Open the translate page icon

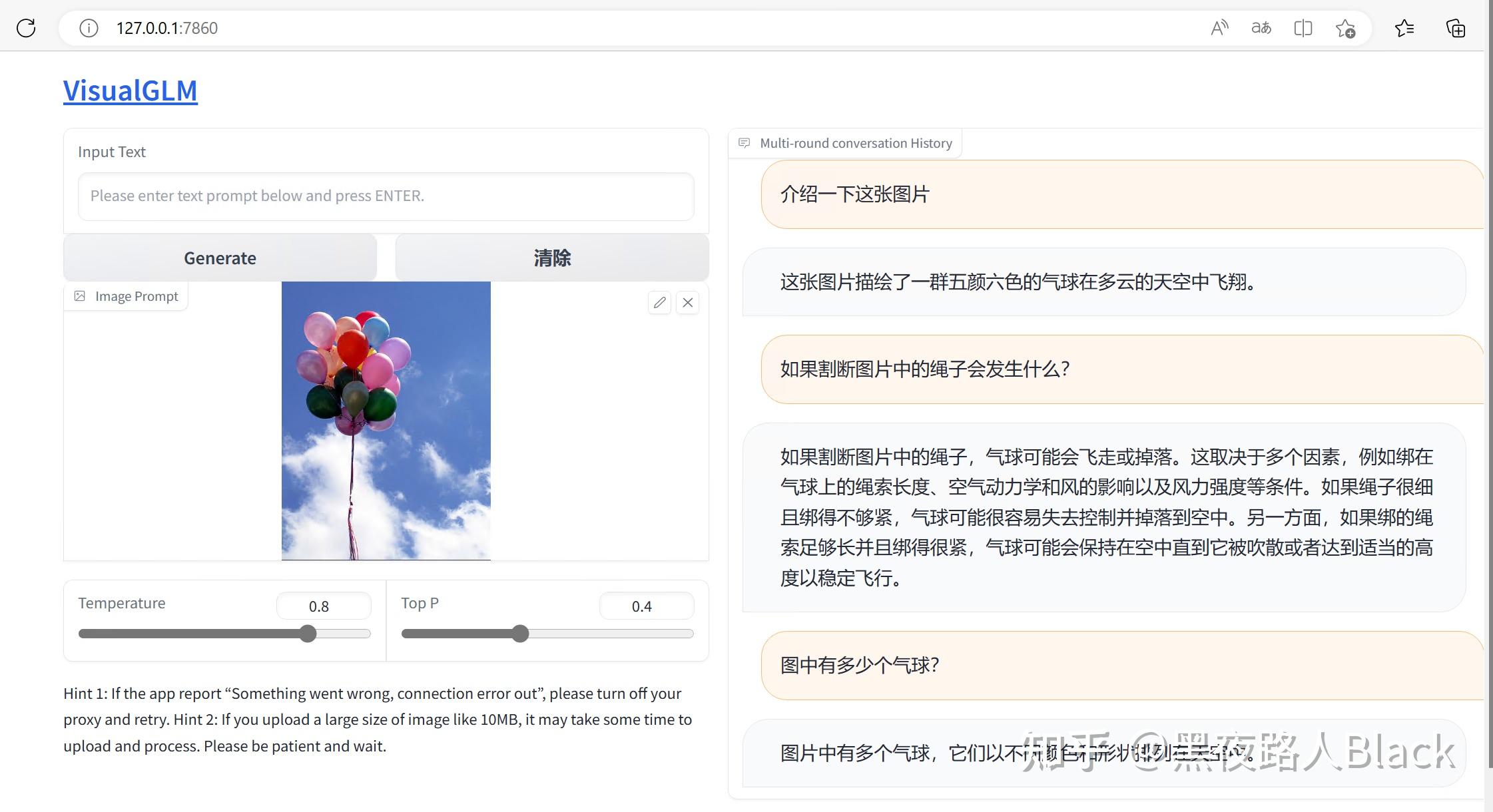tap(1261, 28)
